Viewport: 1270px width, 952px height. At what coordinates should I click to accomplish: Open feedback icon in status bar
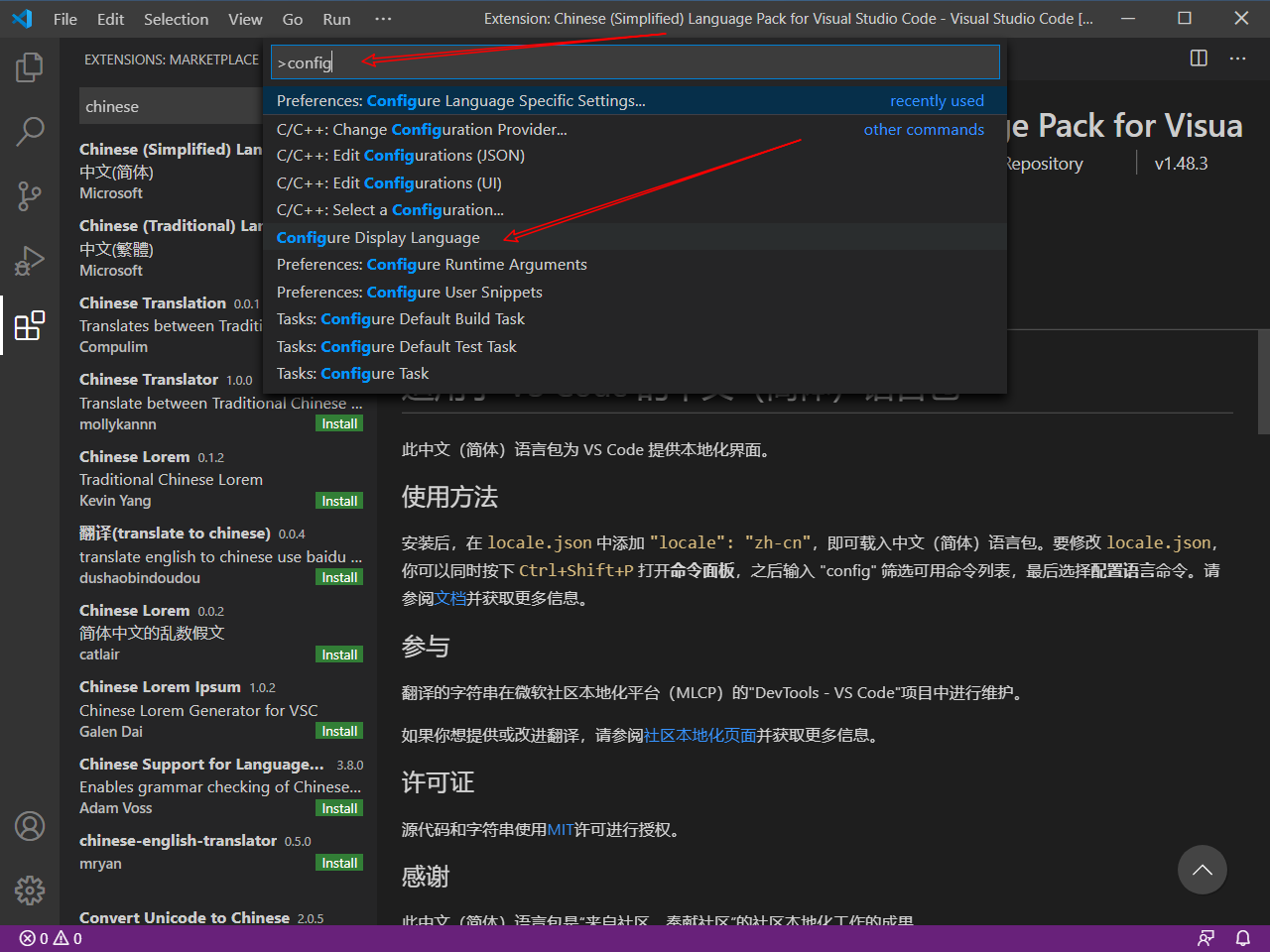1206,938
